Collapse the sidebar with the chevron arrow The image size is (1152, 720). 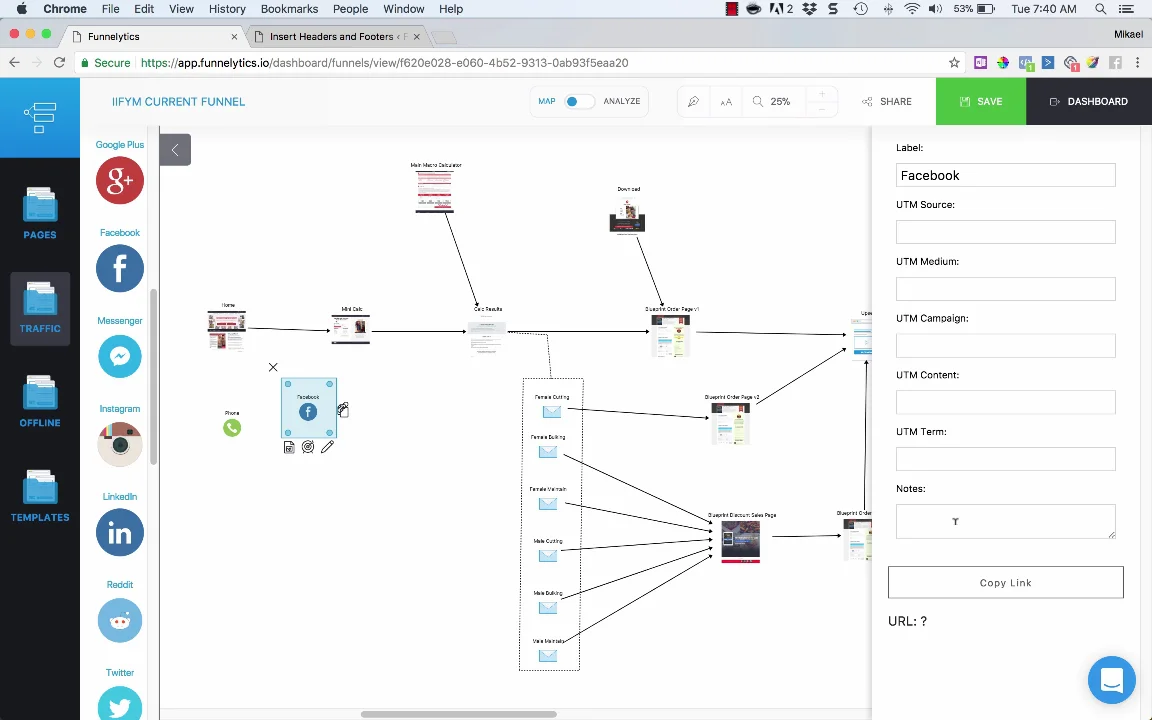click(175, 150)
